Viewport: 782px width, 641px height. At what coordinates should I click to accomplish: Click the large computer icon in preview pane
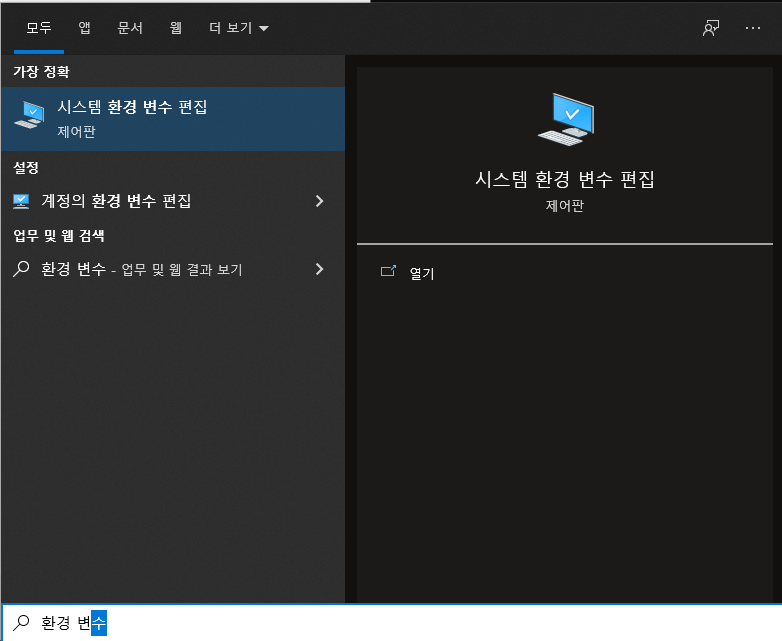(x=566, y=120)
